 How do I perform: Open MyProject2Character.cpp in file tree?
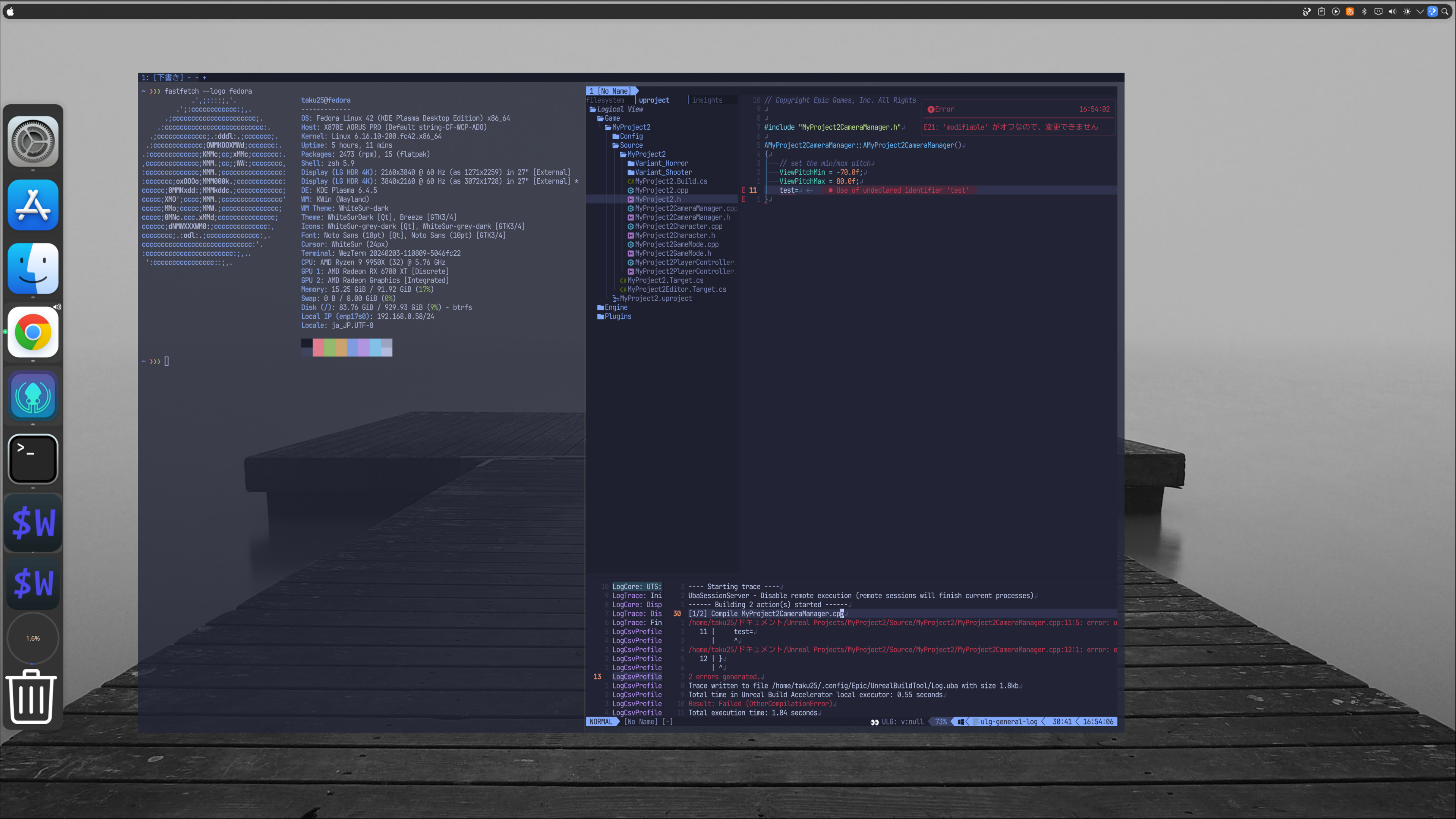pyautogui.click(x=678, y=226)
